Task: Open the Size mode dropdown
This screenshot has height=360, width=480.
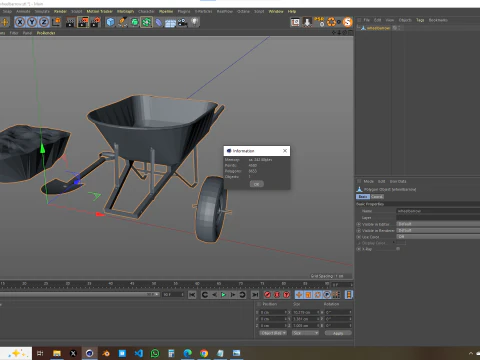Action: [305, 333]
